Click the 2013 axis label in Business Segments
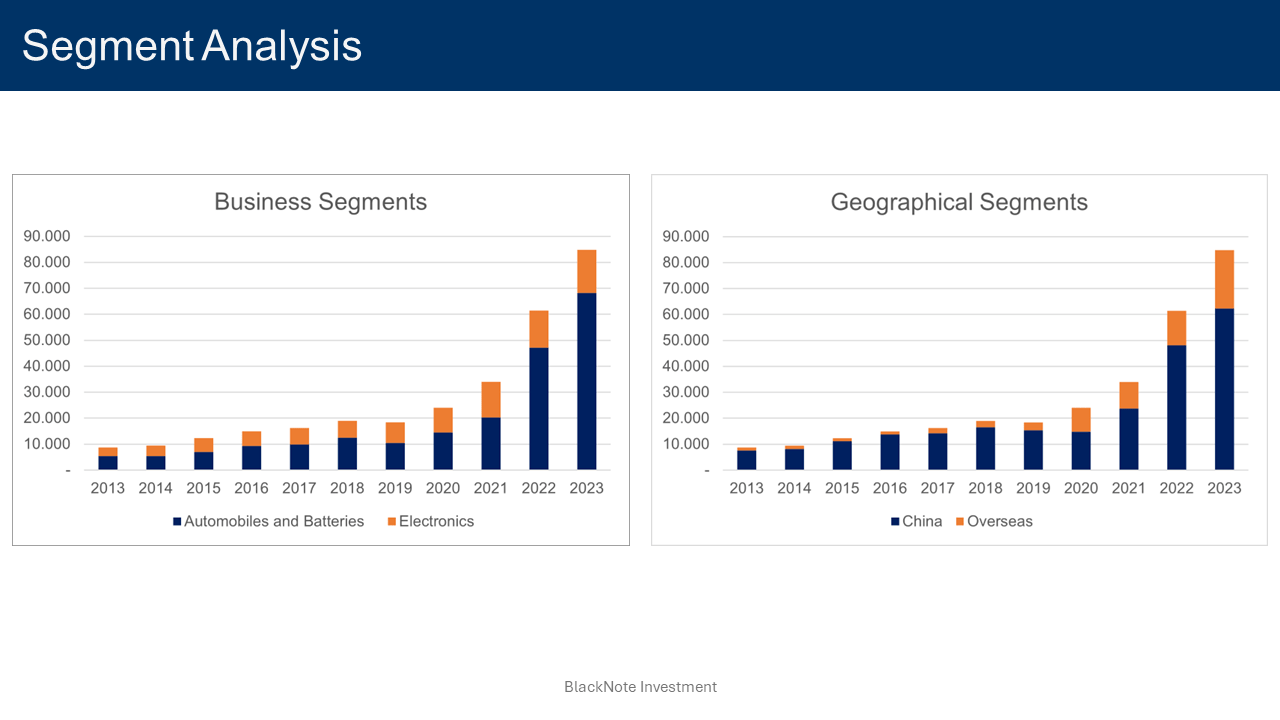The height and width of the screenshot is (720, 1280). 107,488
